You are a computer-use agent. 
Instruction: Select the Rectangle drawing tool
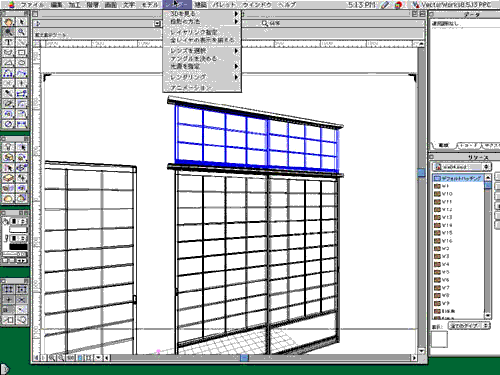pos(21,52)
